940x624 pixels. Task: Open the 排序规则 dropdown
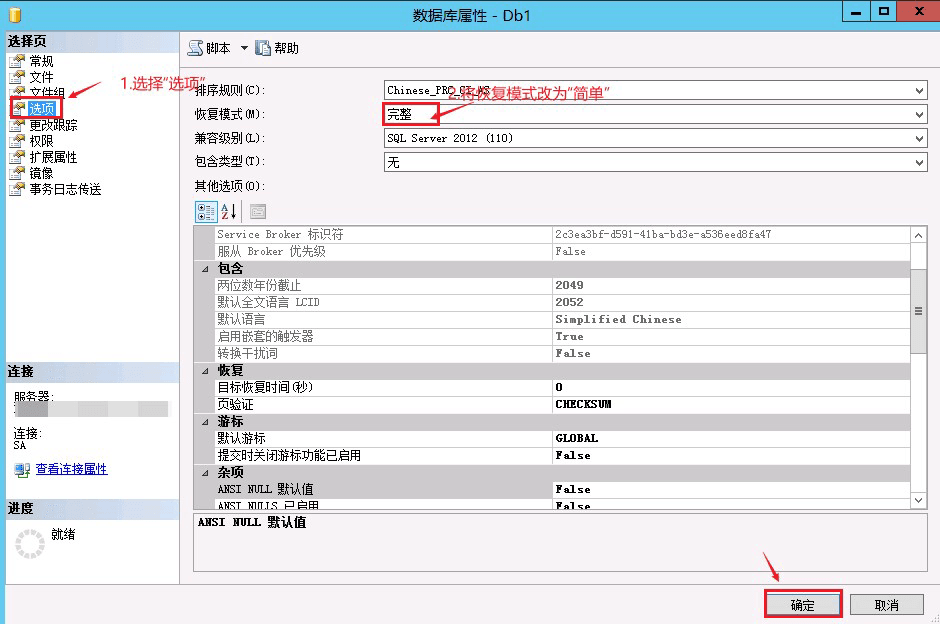[919, 91]
